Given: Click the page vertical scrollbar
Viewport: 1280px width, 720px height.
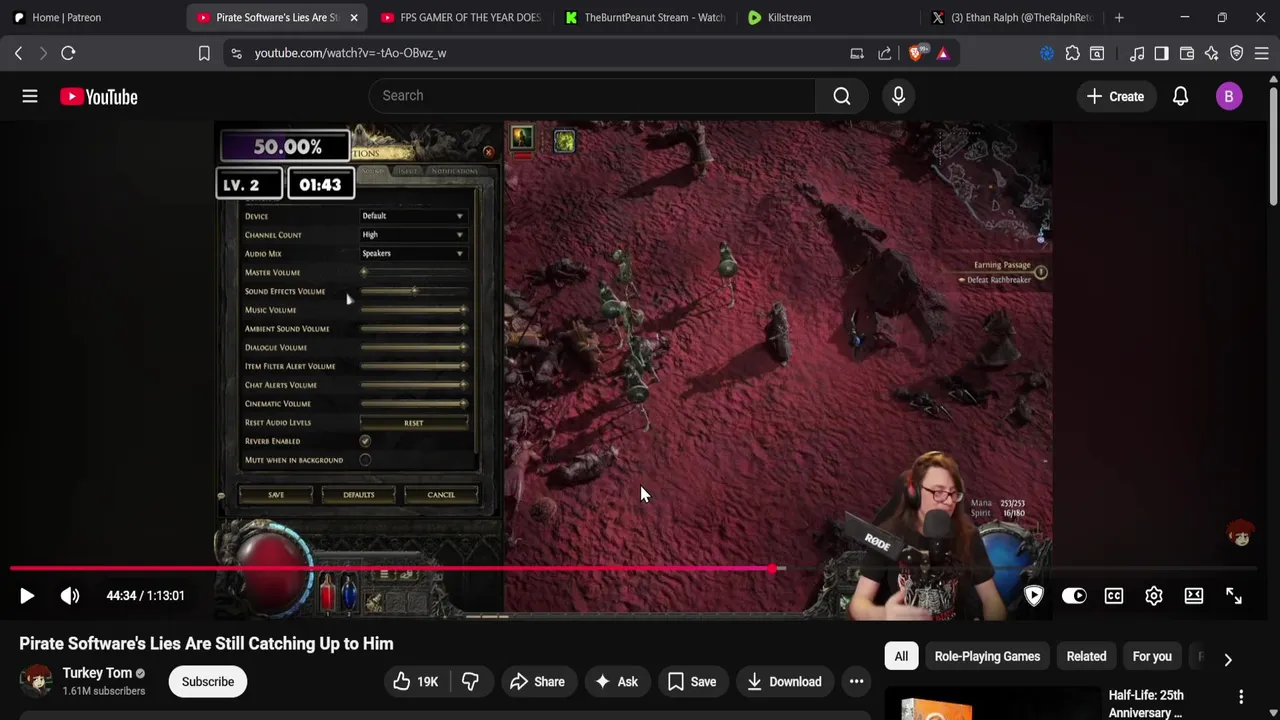Looking at the screenshot, I should (1273, 145).
